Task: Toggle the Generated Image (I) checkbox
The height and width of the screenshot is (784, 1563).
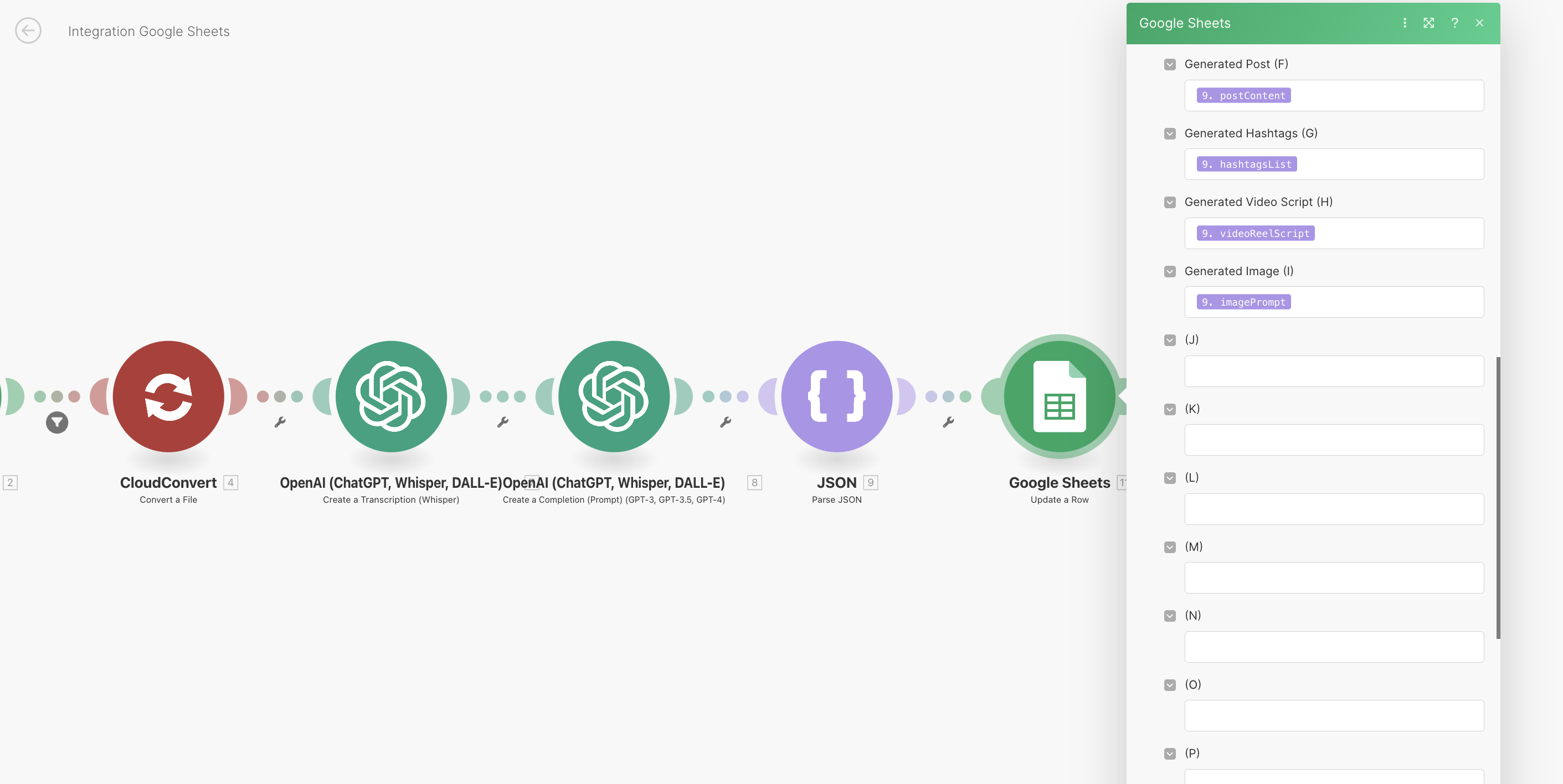Action: point(1170,272)
